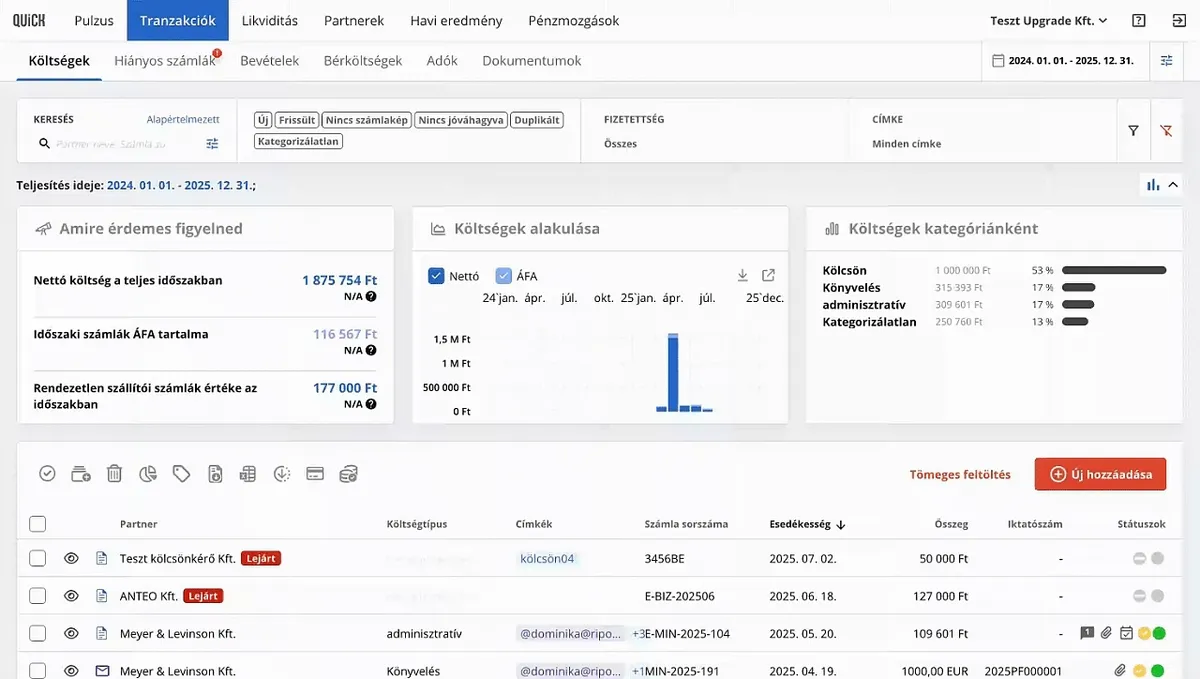Apply filters with the black funnel icon

(x=1133, y=130)
